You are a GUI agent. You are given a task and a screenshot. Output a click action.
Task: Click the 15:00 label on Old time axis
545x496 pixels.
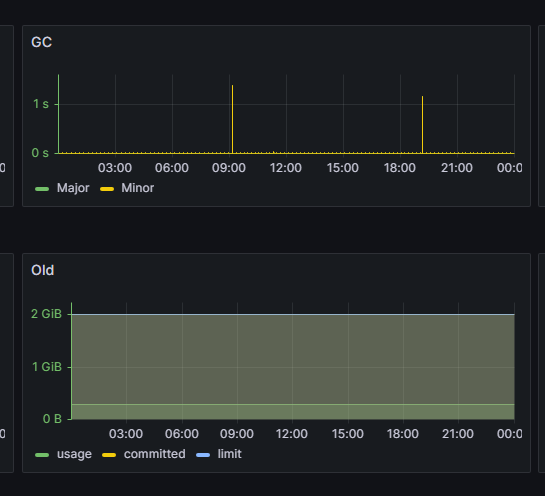point(348,434)
